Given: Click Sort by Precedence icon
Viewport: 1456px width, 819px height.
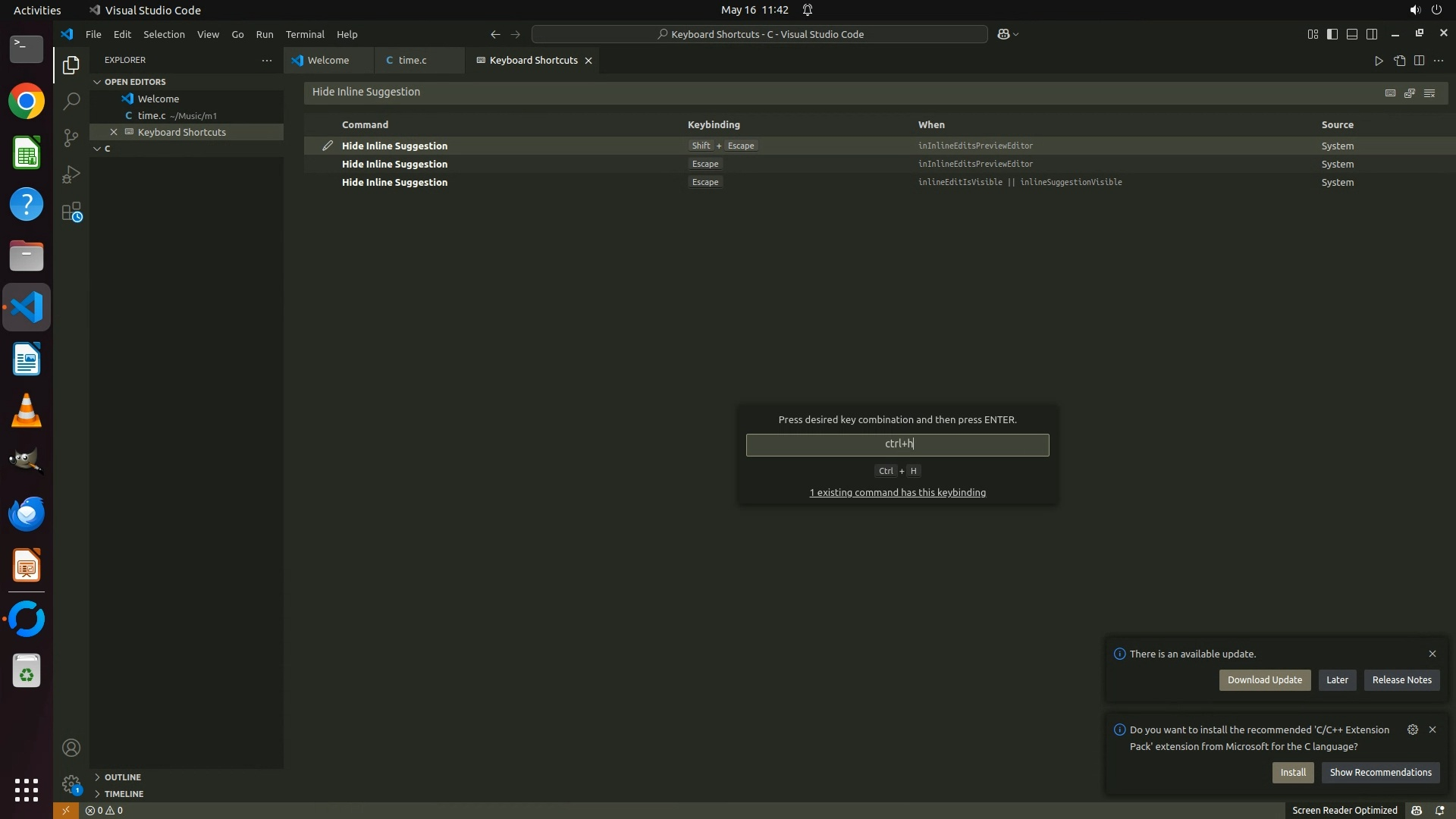Looking at the screenshot, I should coord(1410,93).
